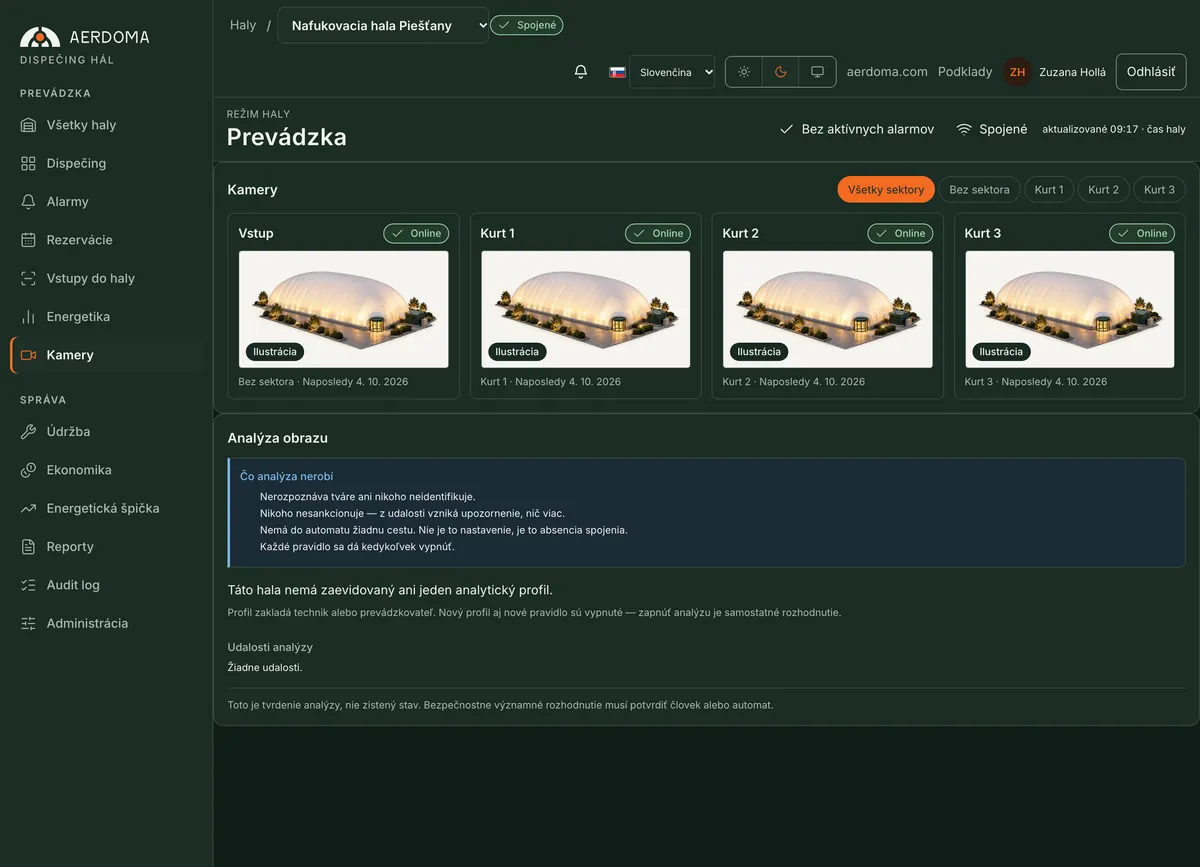Screen dimensions: 1200x867
Task: Switch to system theme monitor icon
Action: (818, 72)
